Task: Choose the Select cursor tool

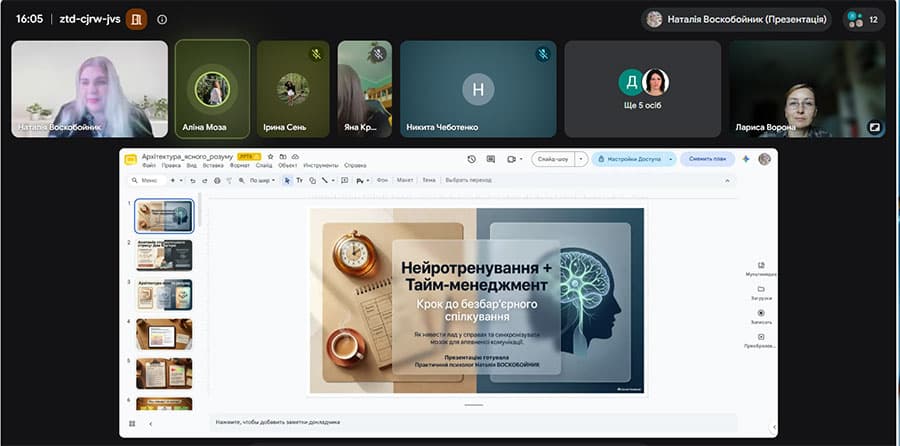Action: [287, 181]
